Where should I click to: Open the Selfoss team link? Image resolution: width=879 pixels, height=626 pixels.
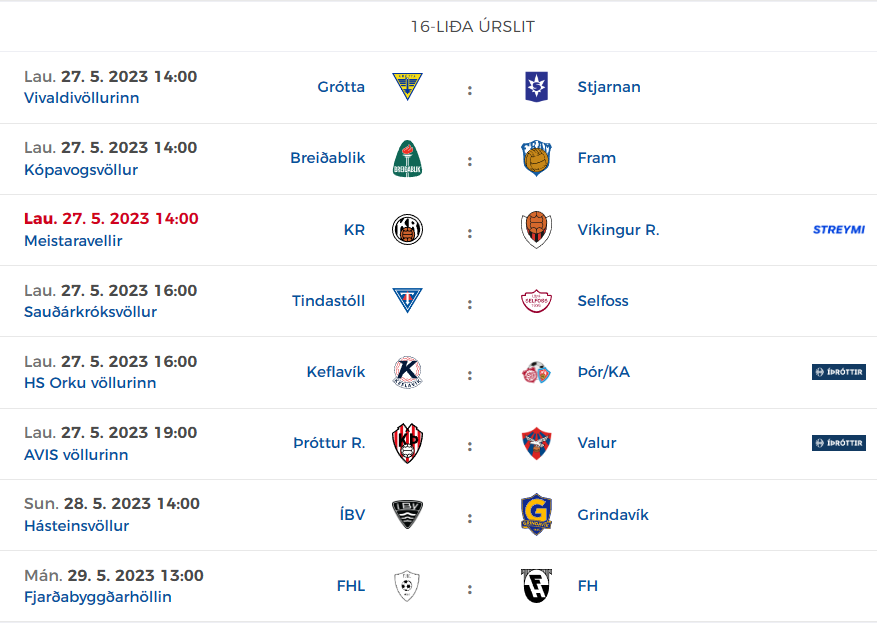[603, 301]
